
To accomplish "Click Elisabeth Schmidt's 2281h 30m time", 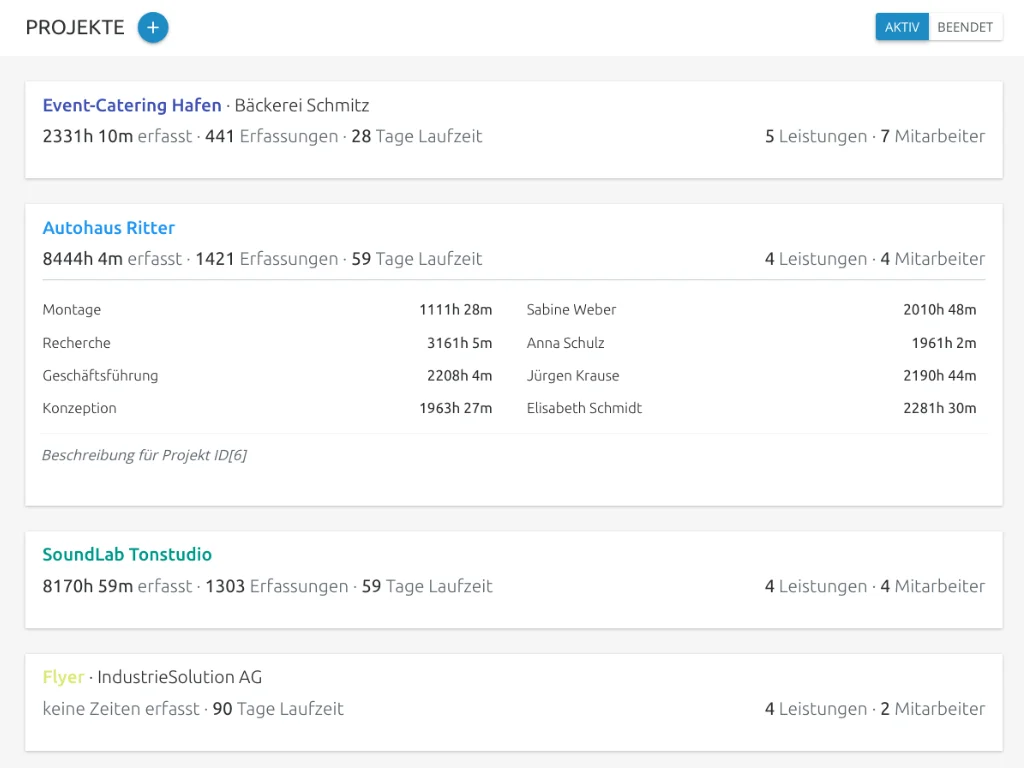I will pos(940,408).
